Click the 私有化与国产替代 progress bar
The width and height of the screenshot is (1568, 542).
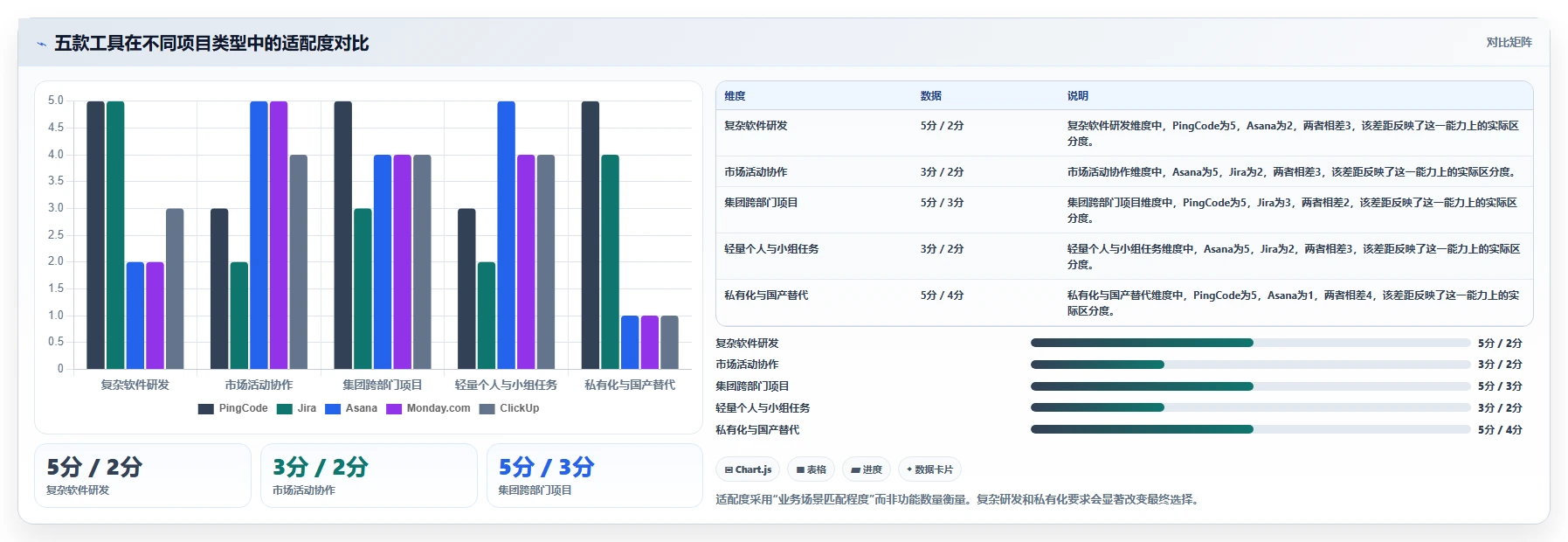pyautogui.click(x=1250, y=429)
